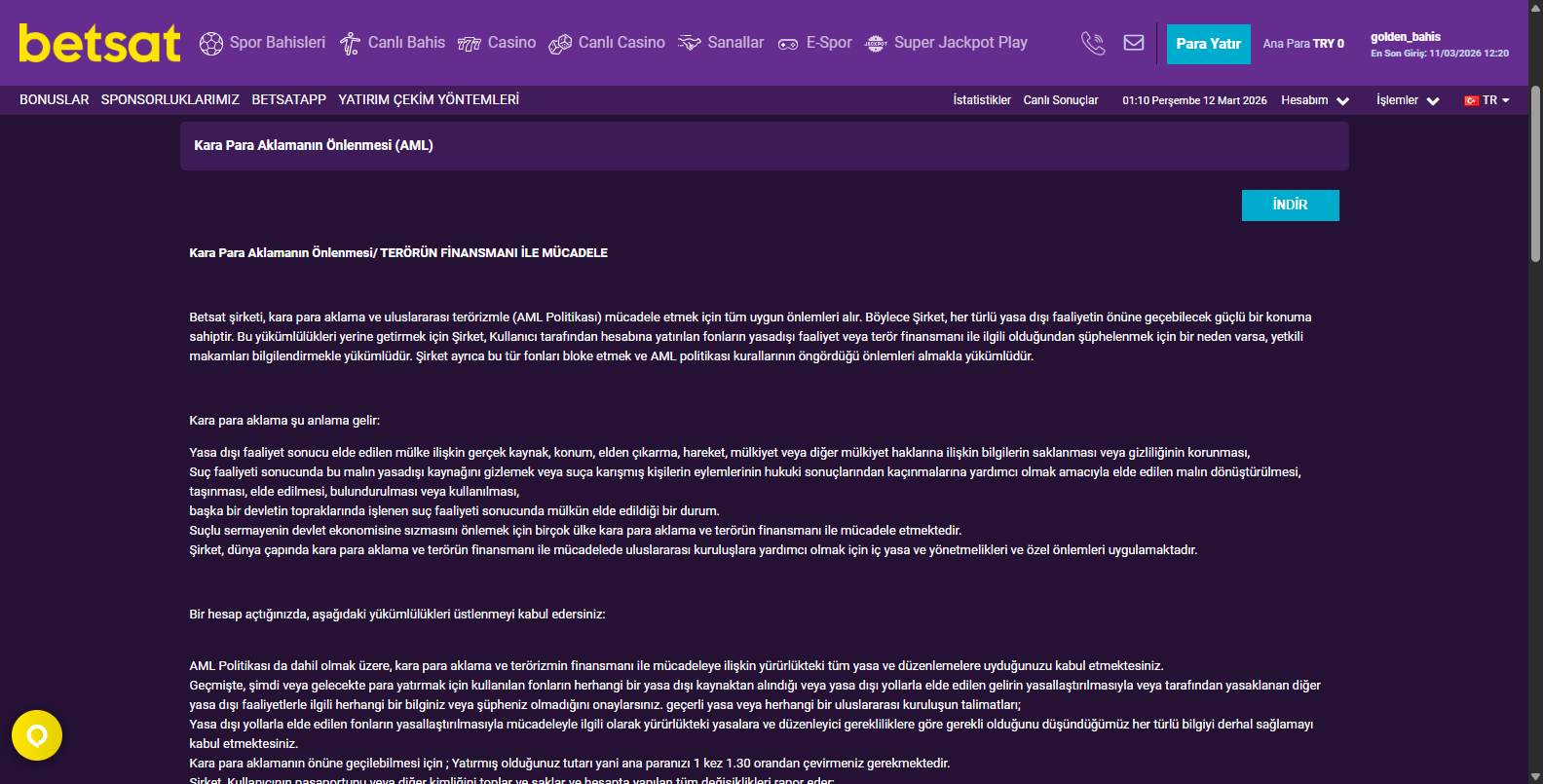This screenshot has width=1543, height=784.
Task: Open Spor Bahisleri via the soccer ball icon
Action: pos(211,44)
